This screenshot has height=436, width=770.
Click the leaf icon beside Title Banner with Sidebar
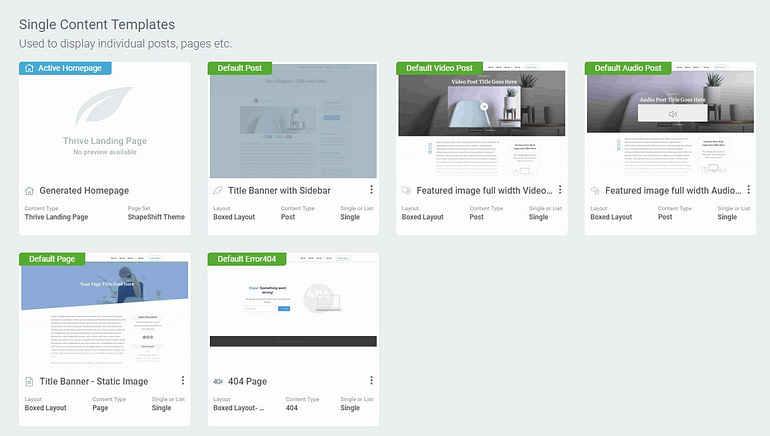click(218, 190)
